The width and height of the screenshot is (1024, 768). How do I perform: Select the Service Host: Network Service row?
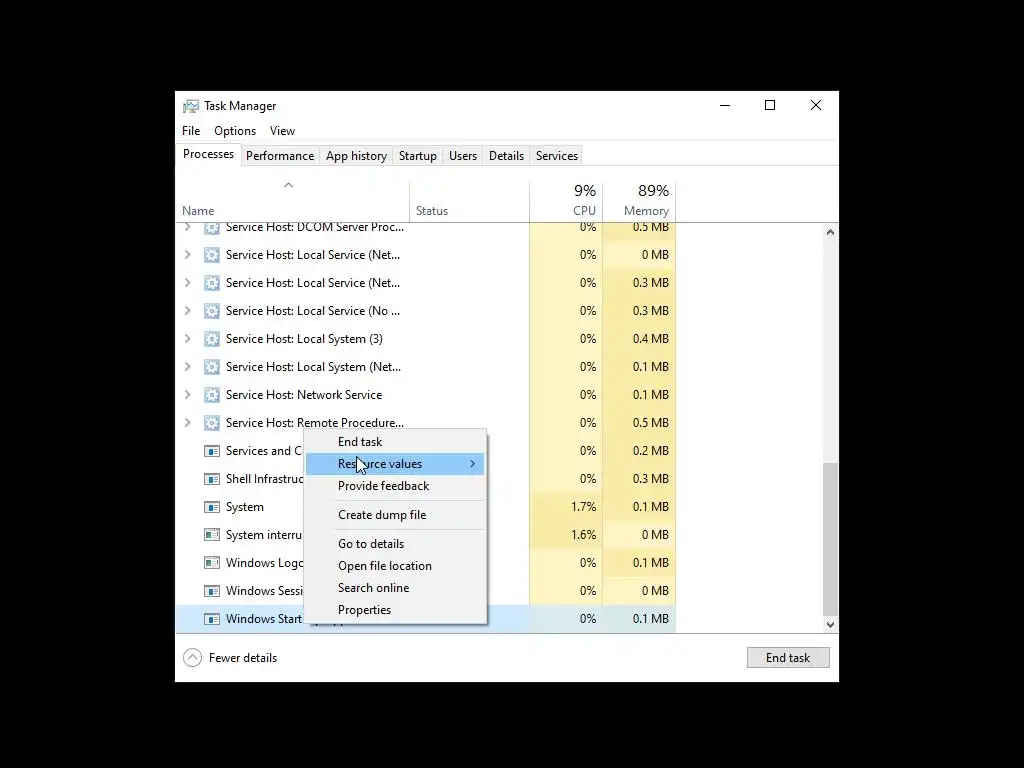click(x=426, y=395)
